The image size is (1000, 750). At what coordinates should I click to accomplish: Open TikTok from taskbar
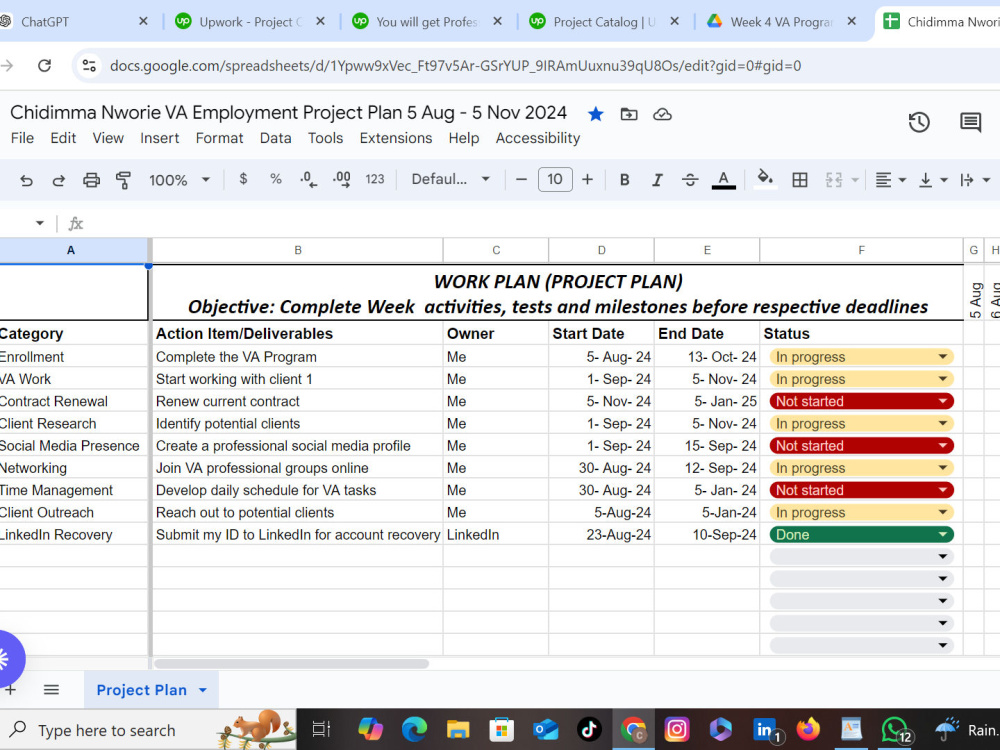pos(589,729)
